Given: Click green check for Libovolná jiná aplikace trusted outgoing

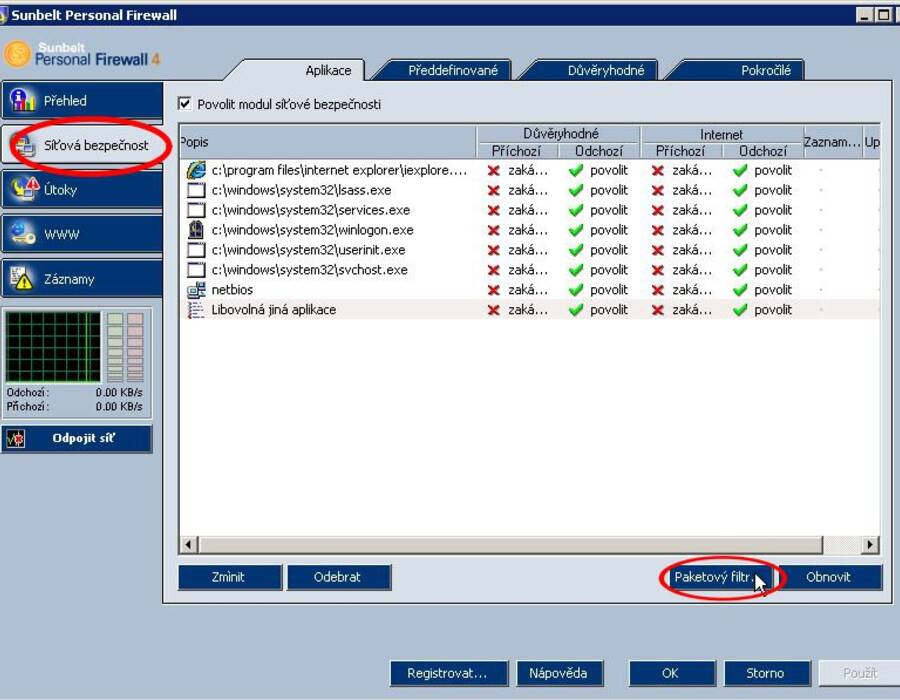Looking at the screenshot, I should pos(575,310).
